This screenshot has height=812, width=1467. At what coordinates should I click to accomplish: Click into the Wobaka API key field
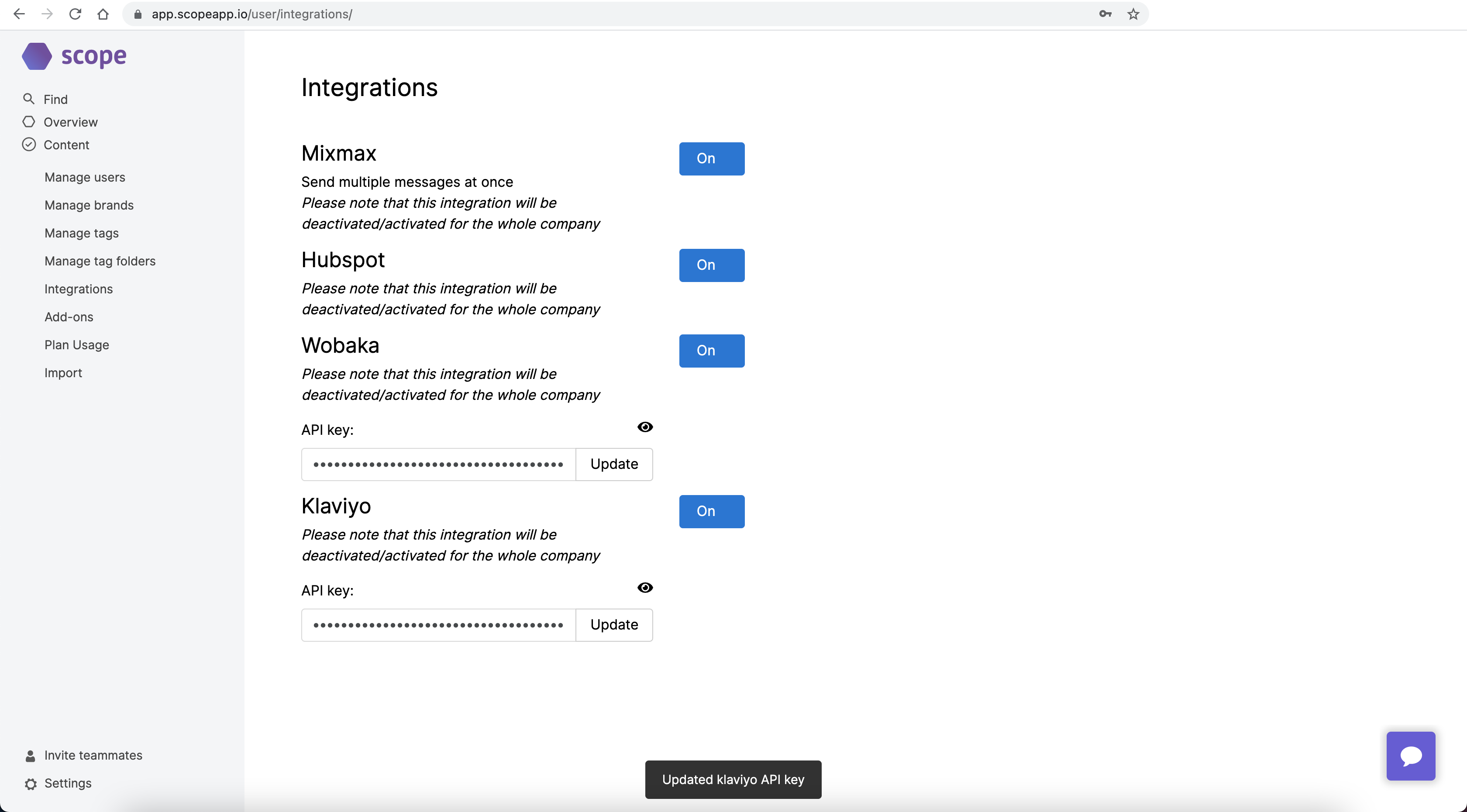pyautogui.click(x=438, y=464)
